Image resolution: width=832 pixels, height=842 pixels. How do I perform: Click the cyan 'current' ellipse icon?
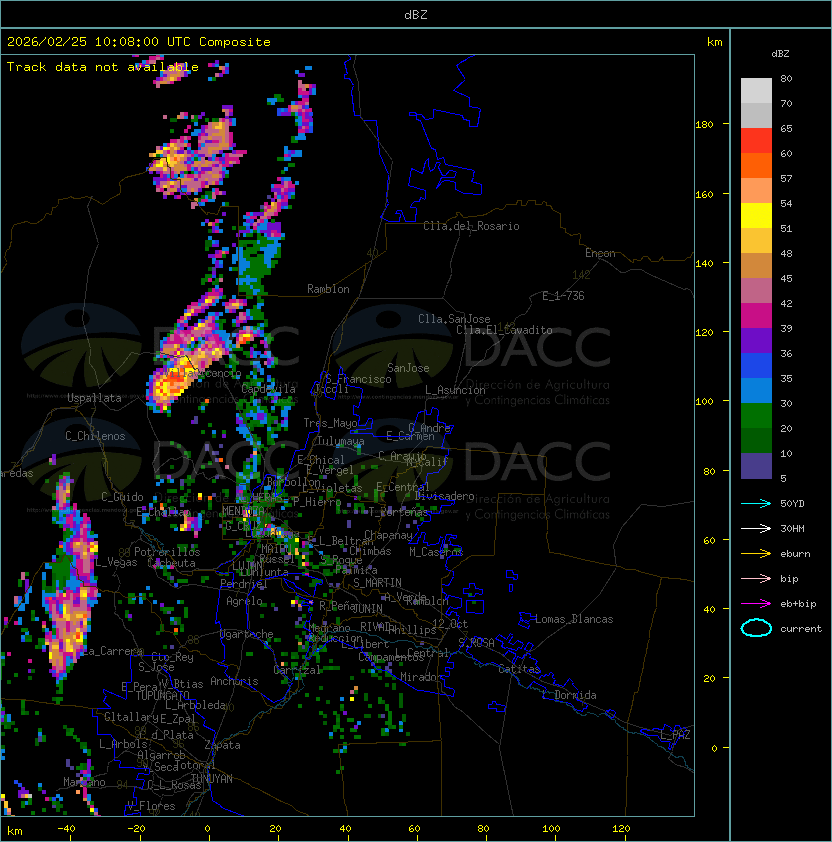pyautogui.click(x=756, y=628)
